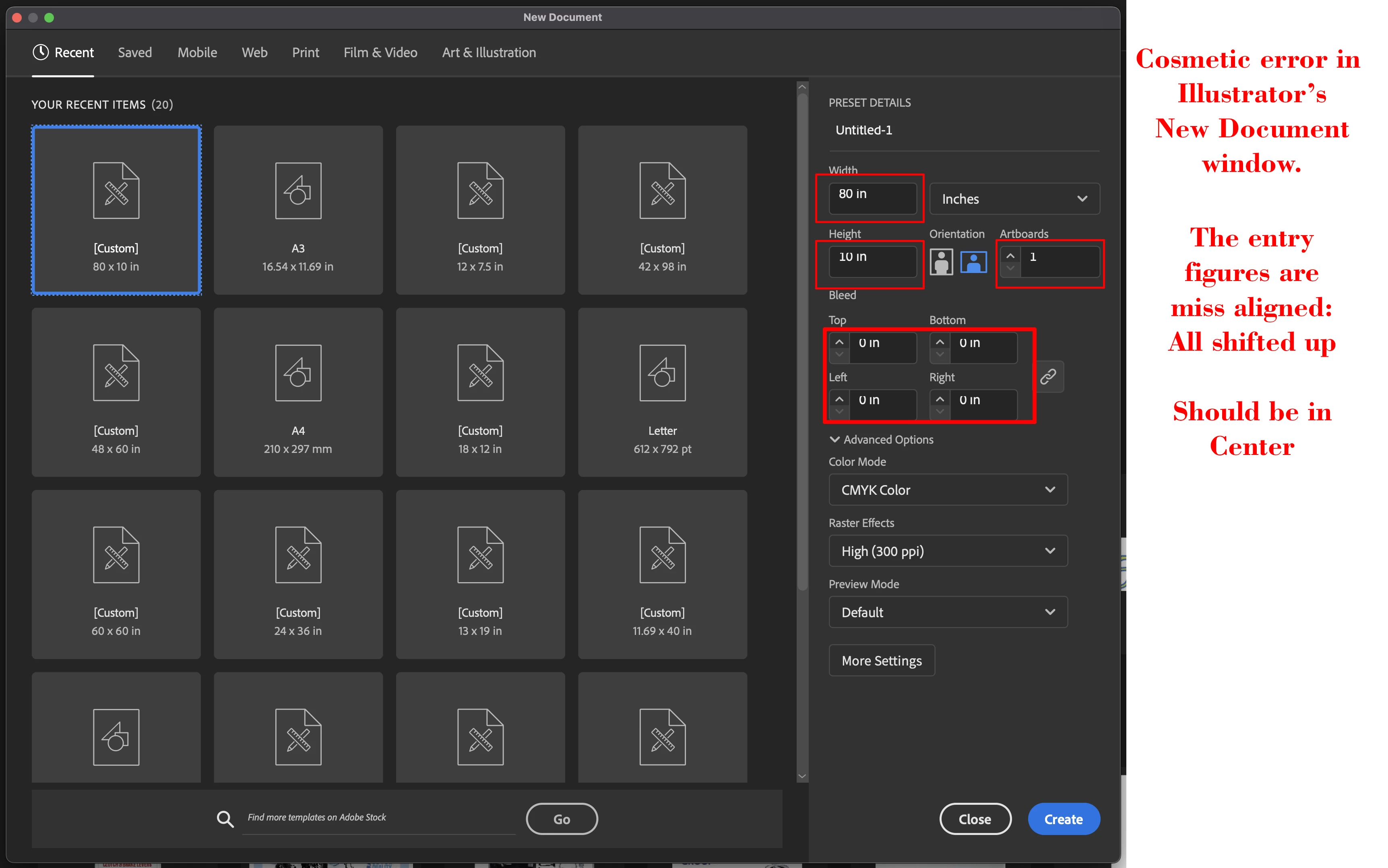Switch to the Print tab
Screen dimensions: 1388x868
(306, 52)
